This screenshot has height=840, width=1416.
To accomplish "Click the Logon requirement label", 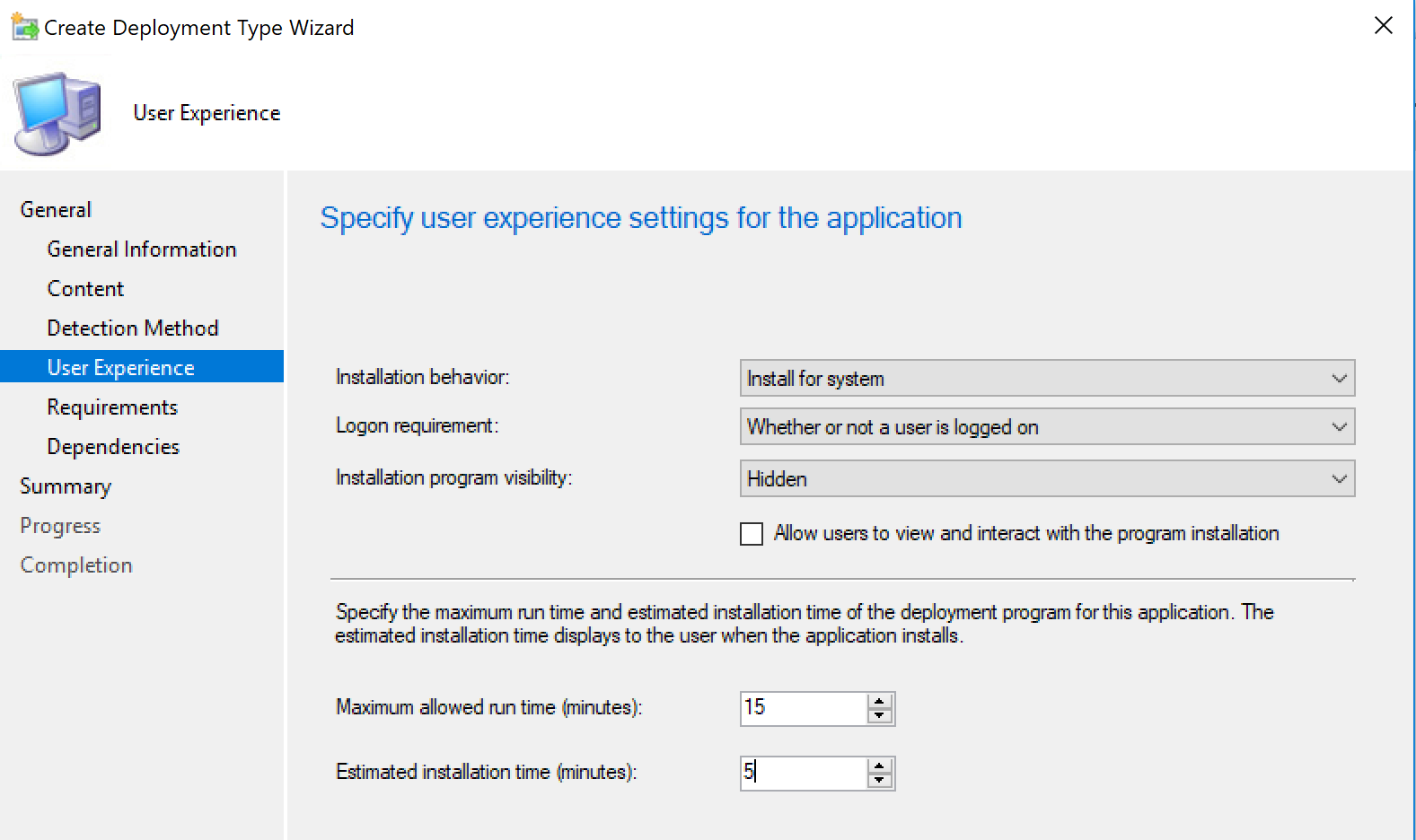I will pyautogui.click(x=417, y=426).
